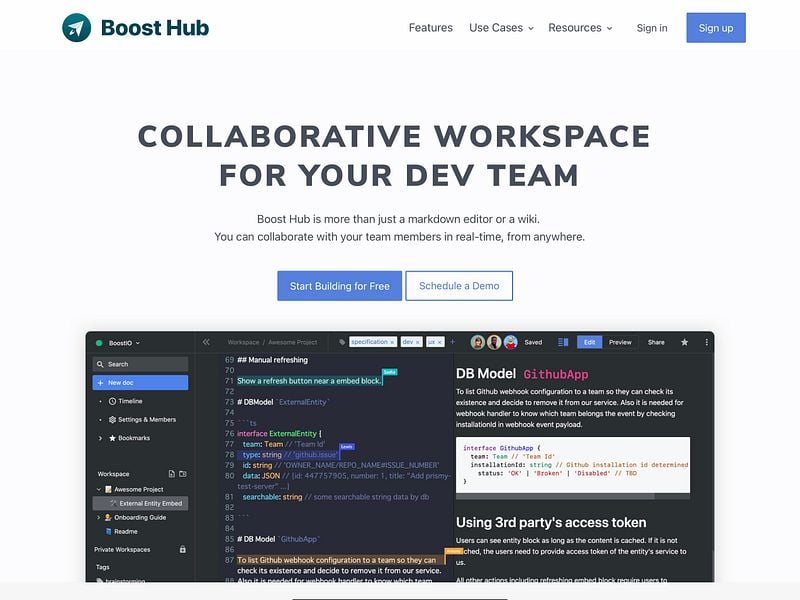Click editor line 69 Manual refreshing

[272, 360]
